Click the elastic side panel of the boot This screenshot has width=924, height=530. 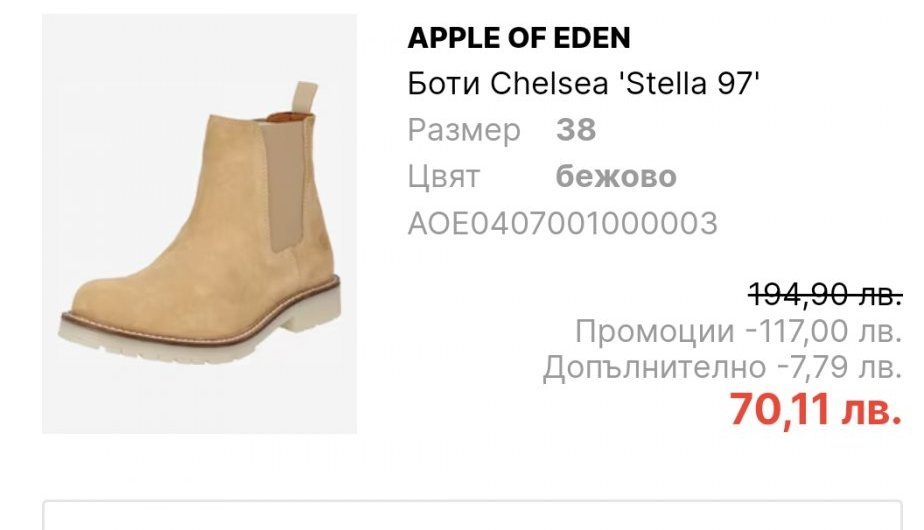(283, 183)
